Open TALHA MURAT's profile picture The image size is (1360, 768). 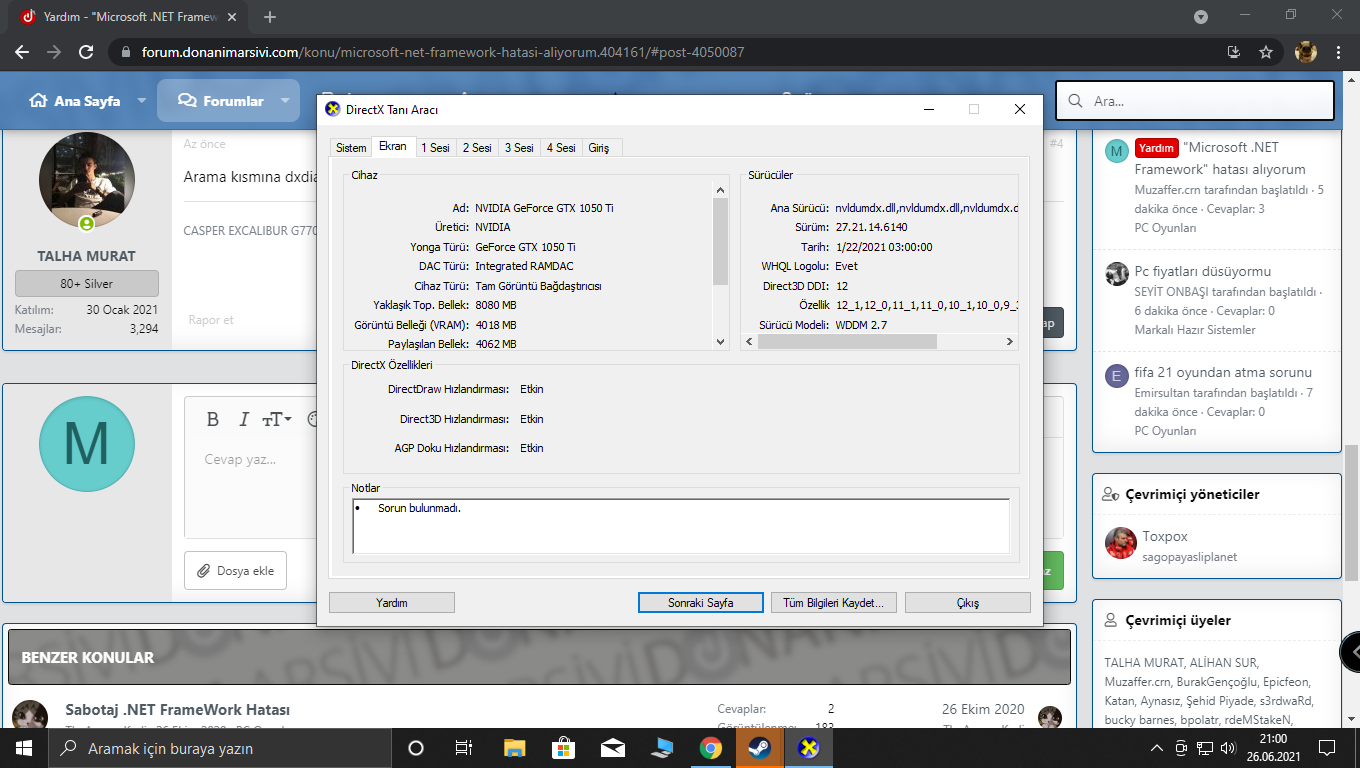point(87,181)
